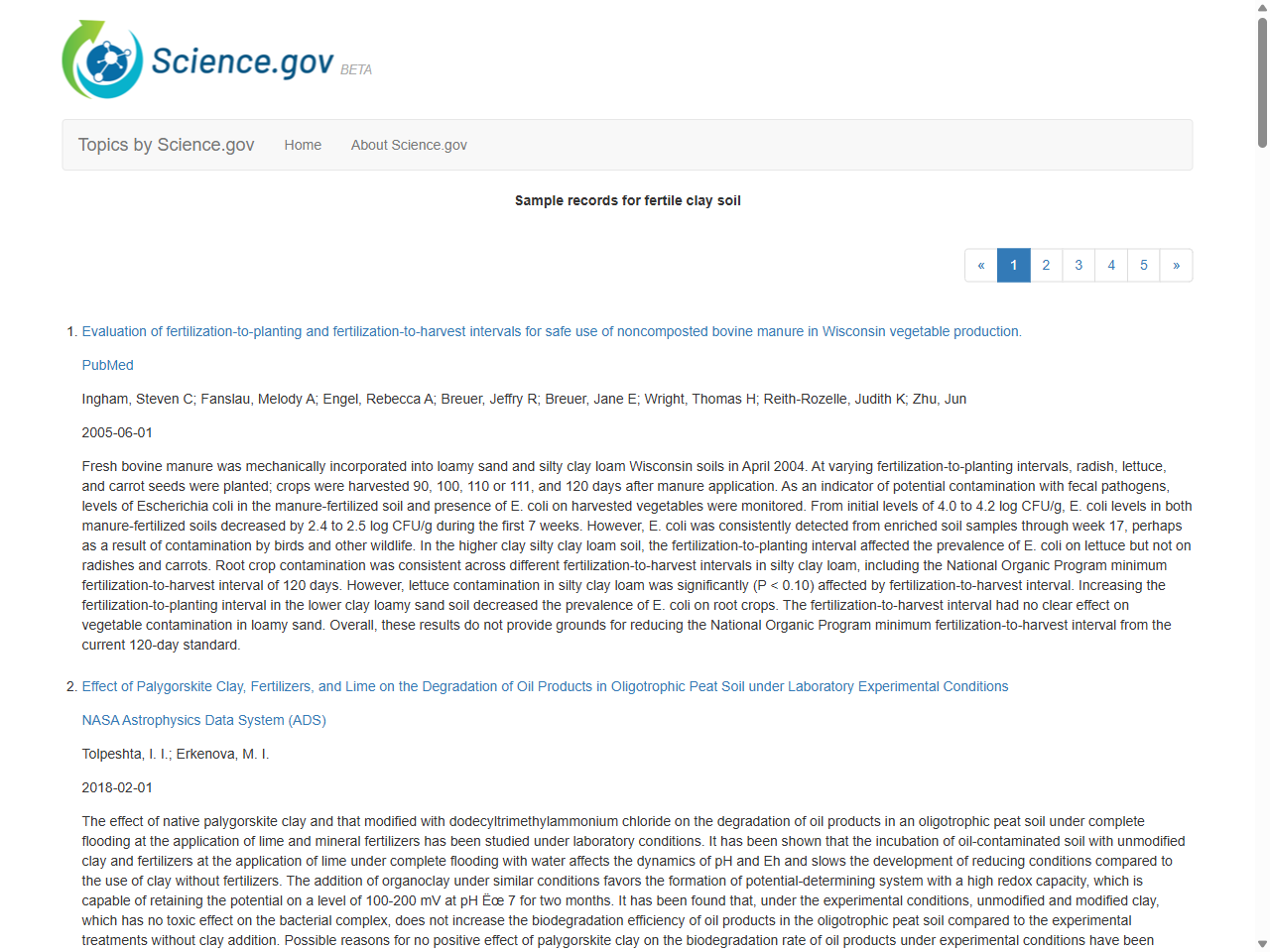
Task: Click the scrollbar down arrow
Action: click(x=1261, y=943)
